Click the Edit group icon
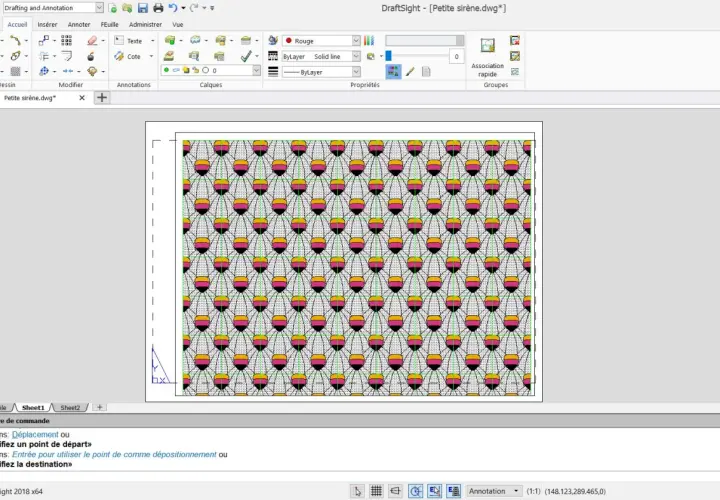Screen dimensions: 720x500 coord(515,56)
